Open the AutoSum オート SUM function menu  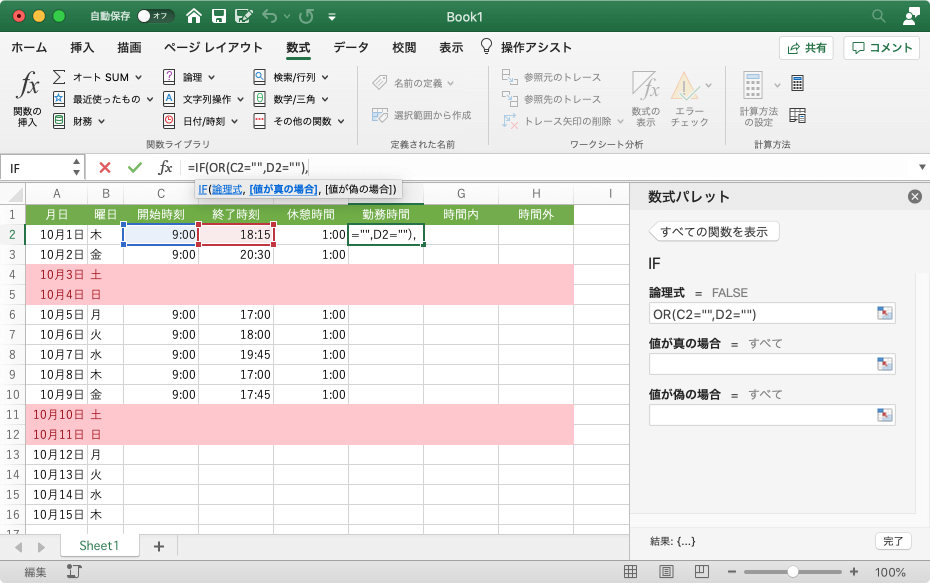click(98, 77)
